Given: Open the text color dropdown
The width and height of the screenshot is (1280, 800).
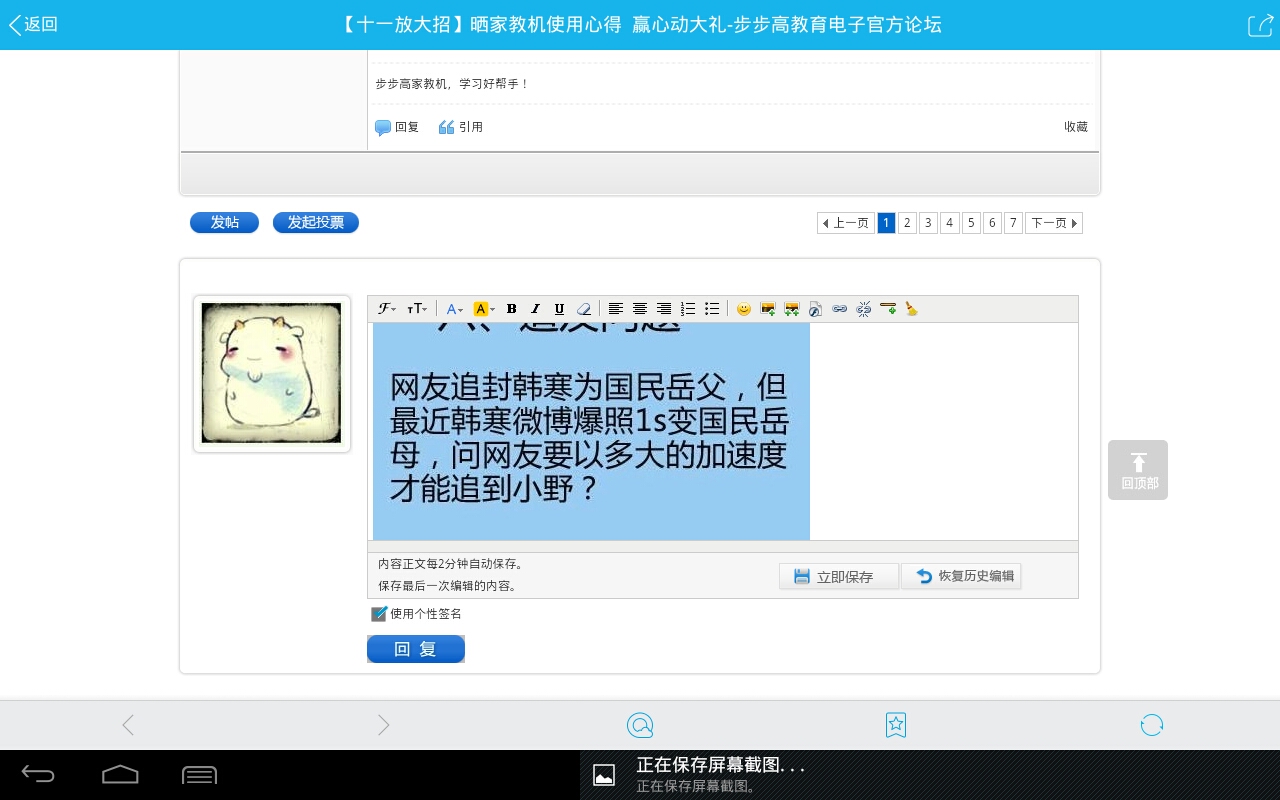Looking at the screenshot, I should coord(455,309).
